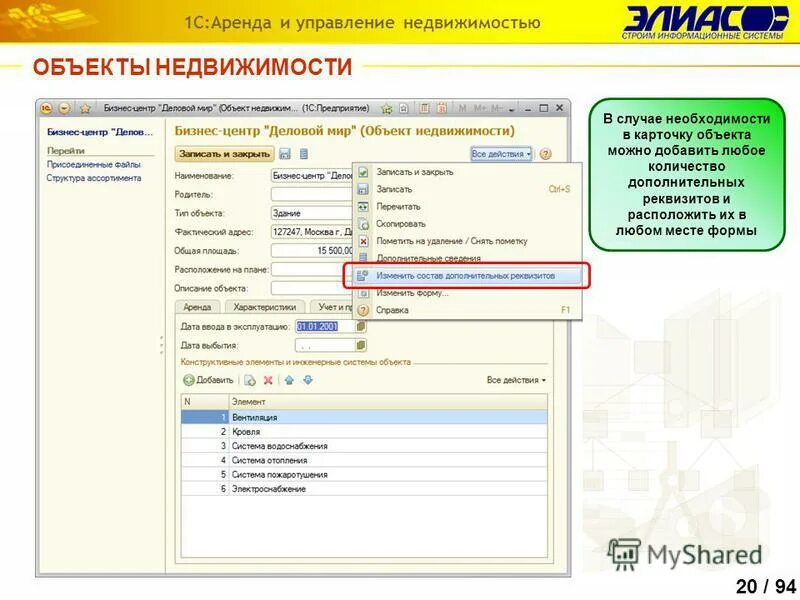Image resolution: width=800 pixels, height=600 pixels.
Task: Click the M- memory button in title bar
Action: (497, 108)
